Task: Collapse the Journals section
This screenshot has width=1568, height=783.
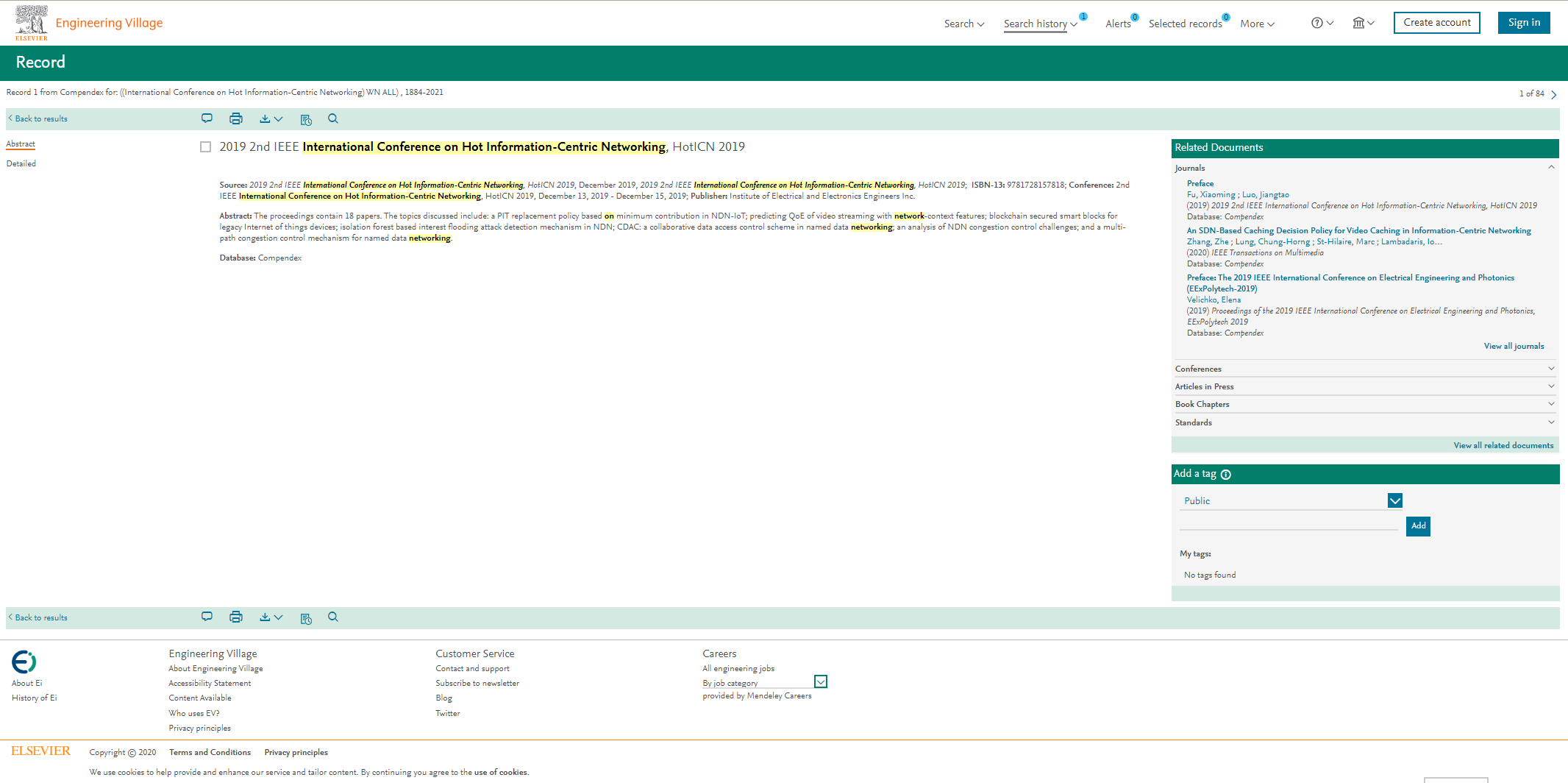Action: tap(1551, 167)
